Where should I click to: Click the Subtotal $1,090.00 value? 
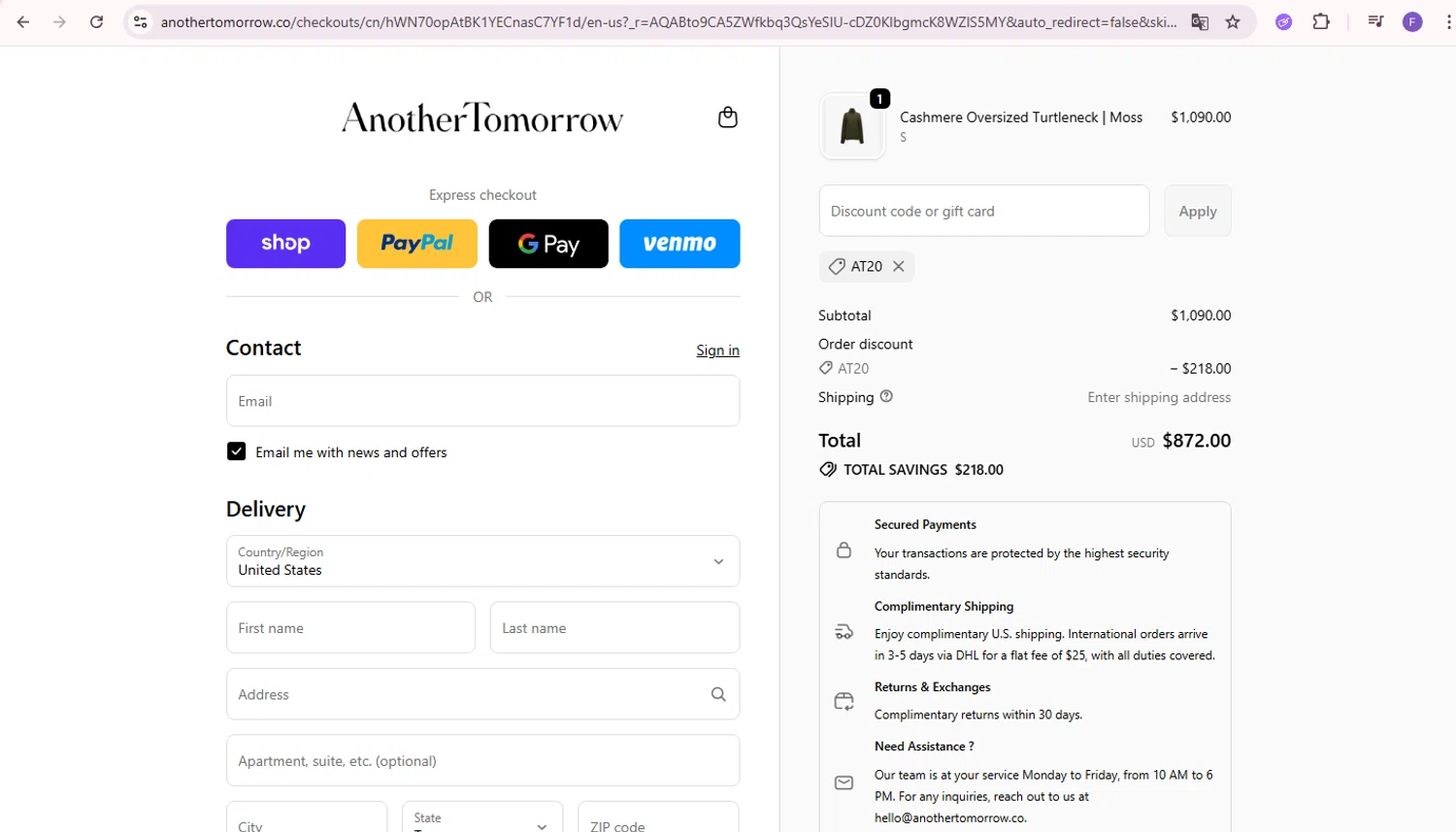pos(1201,316)
